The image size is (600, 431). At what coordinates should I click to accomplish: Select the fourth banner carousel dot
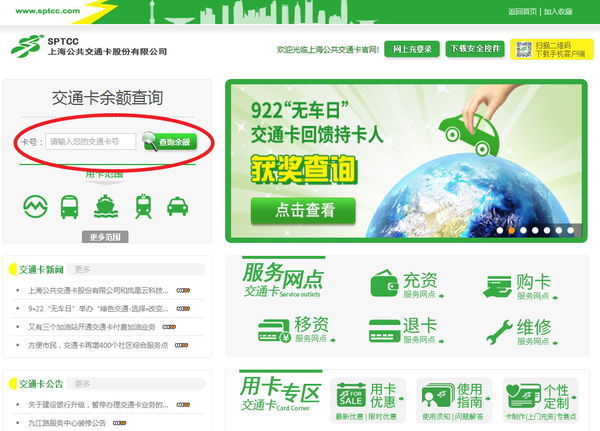pos(535,230)
